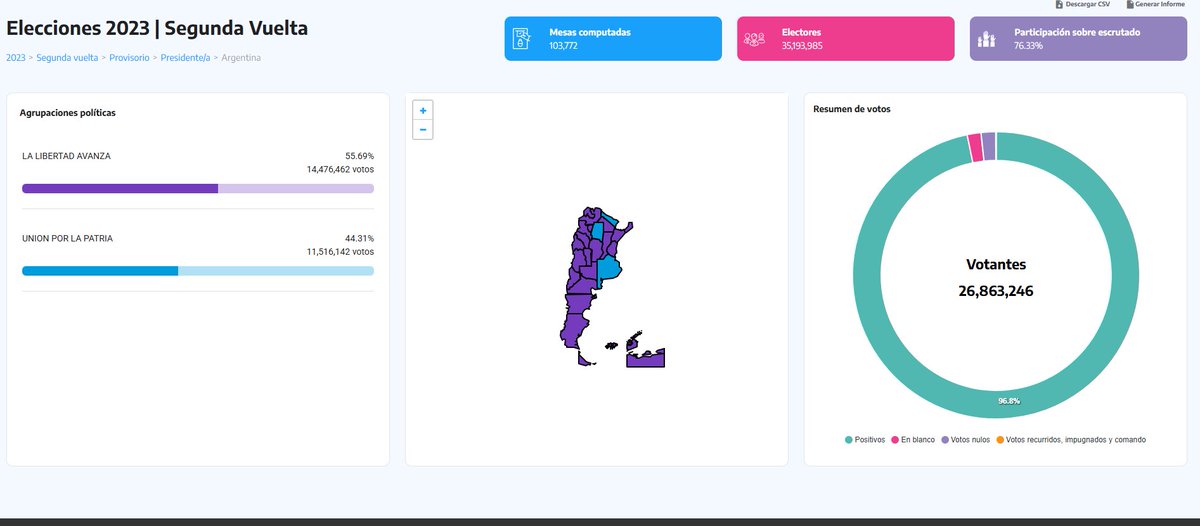Click LA LIBERTAD AVANZA party name
1200x526 pixels.
pyautogui.click(x=66, y=156)
